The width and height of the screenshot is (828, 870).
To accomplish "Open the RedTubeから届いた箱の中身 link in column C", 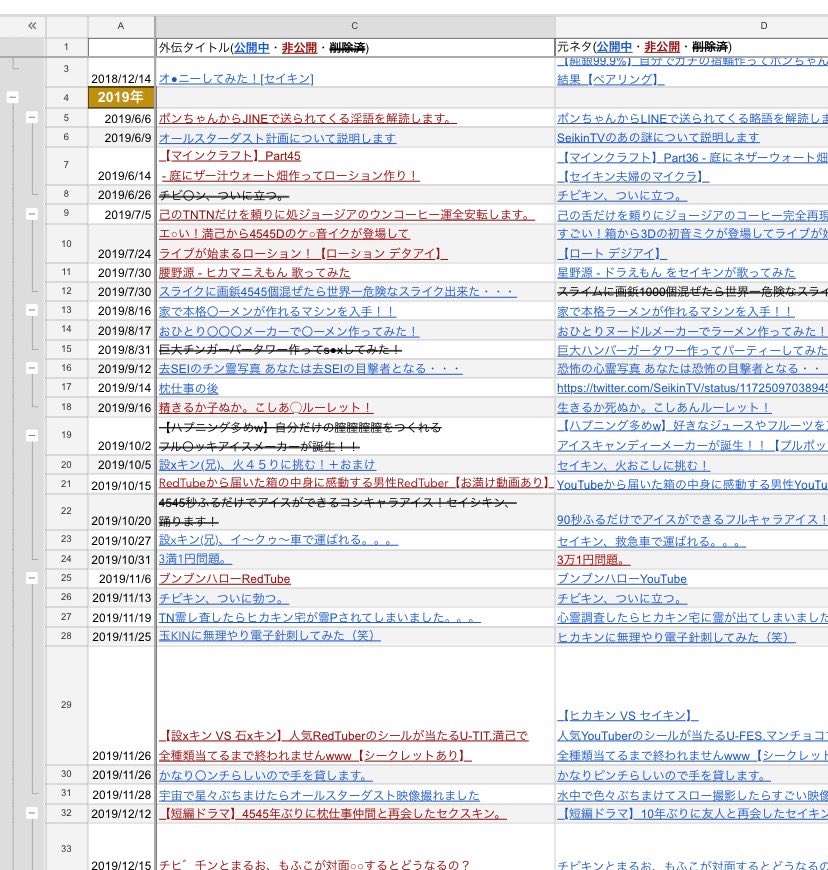I will click(x=356, y=483).
